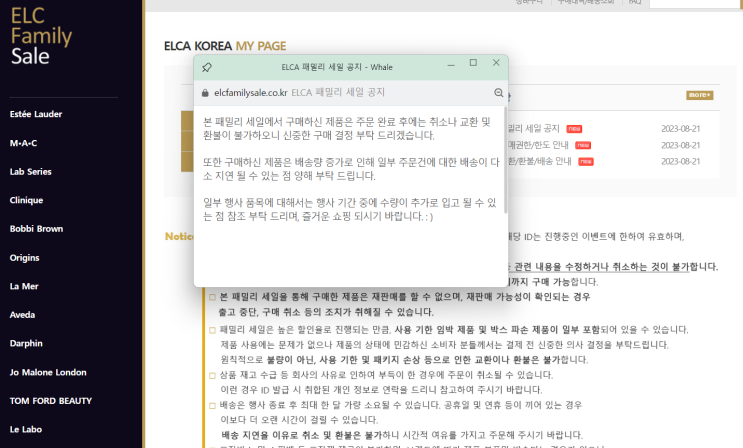Image resolution: width=743 pixels, height=448 pixels.
Task: Open the 교환/환불/배송 안내 notice
Action: tap(540, 161)
